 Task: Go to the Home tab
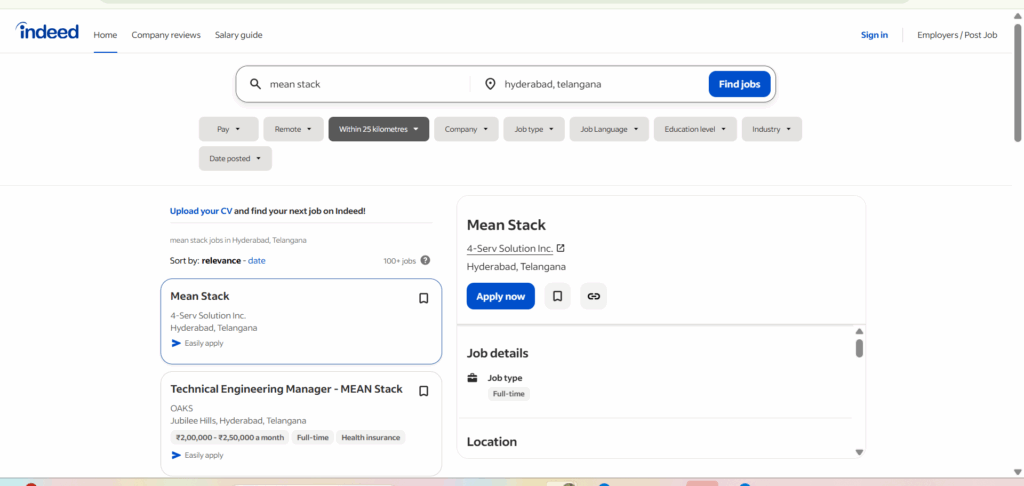coord(105,35)
